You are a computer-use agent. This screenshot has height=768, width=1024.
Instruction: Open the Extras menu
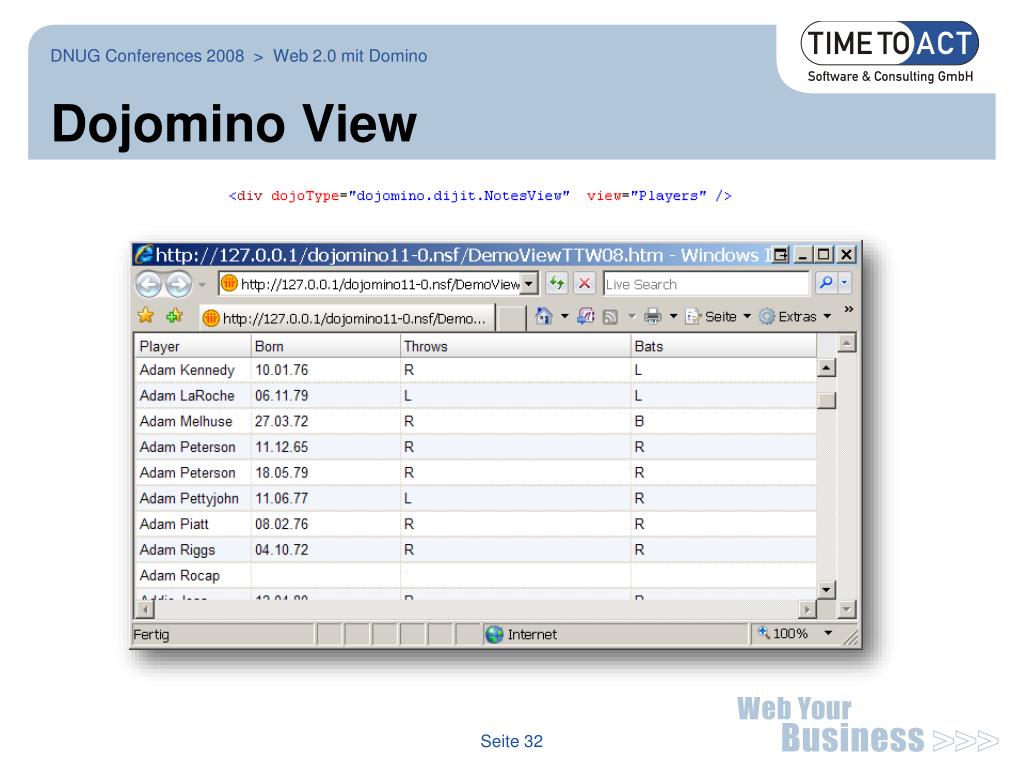tap(795, 317)
